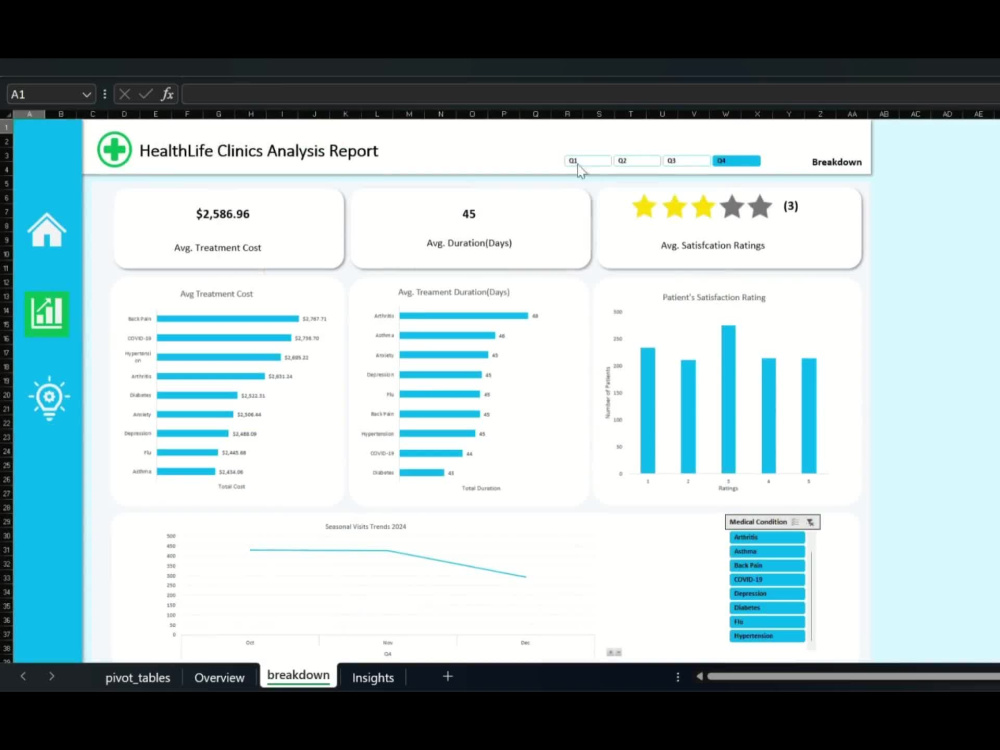
Task: Click the horizontal scrollbar left arrow
Action: (700, 677)
